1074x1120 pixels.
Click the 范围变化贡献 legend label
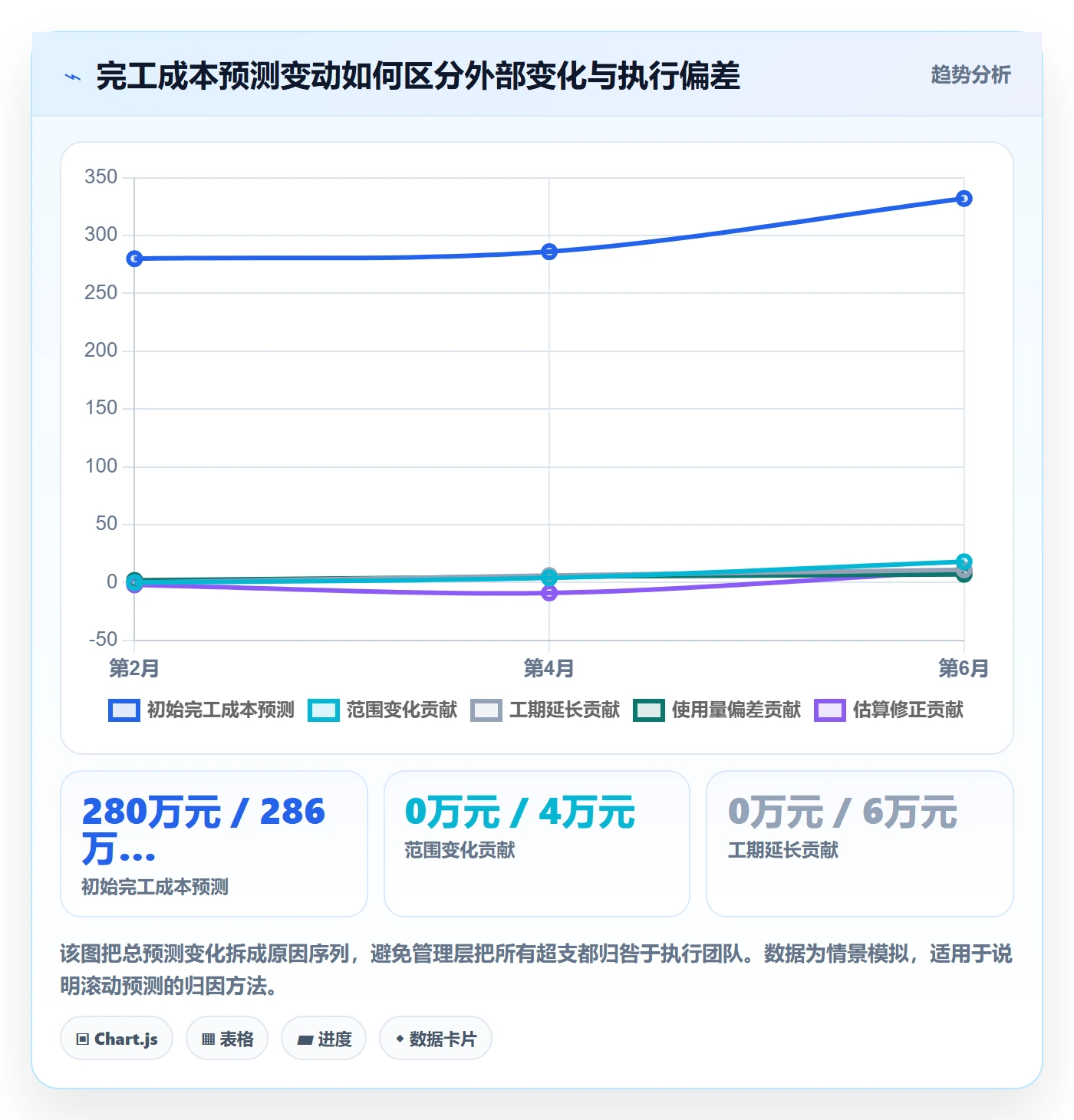(x=401, y=710)
